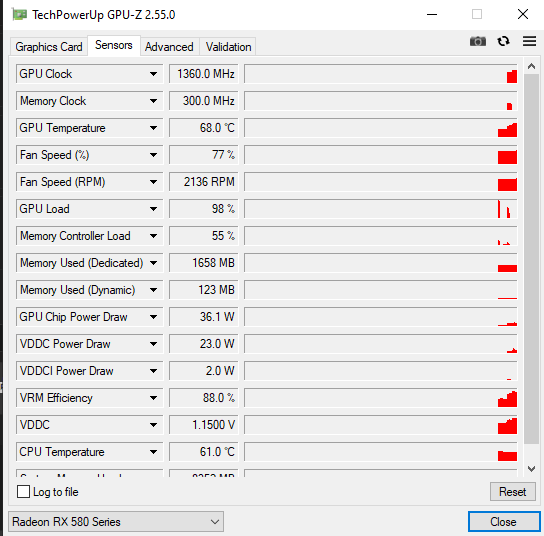This screenshot has height=536, width=544.
Task: Click the VRM Efficiency history graph
Action: pyautogui.click(x=381, y=398)
